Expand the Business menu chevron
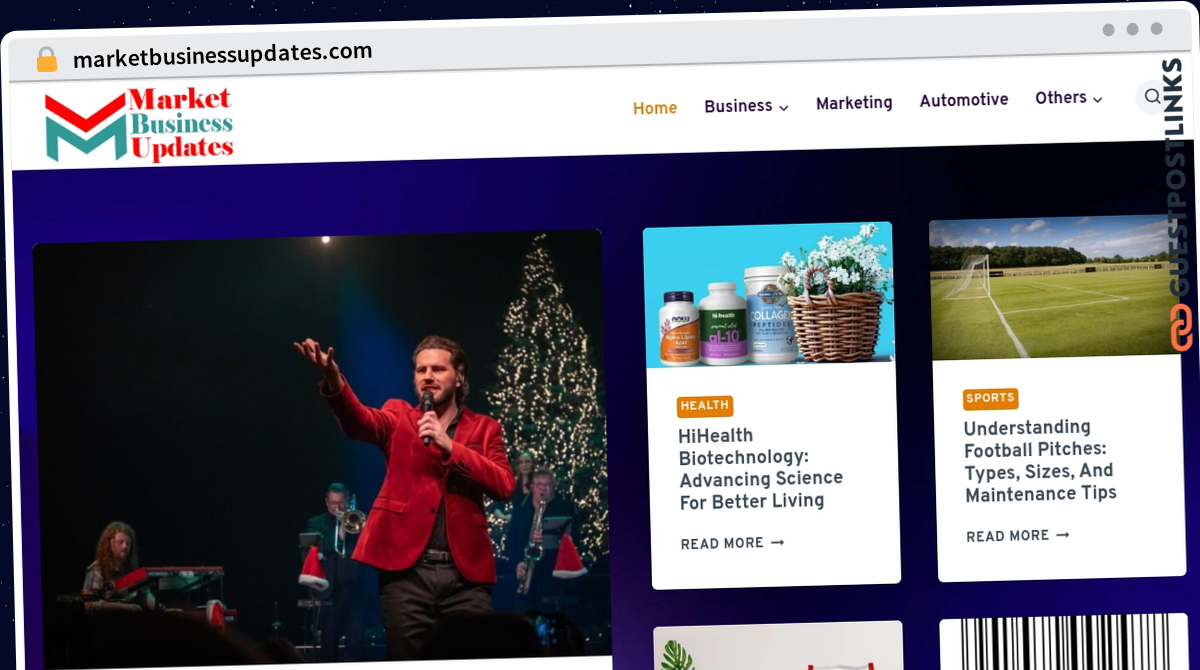 [784, 107]
